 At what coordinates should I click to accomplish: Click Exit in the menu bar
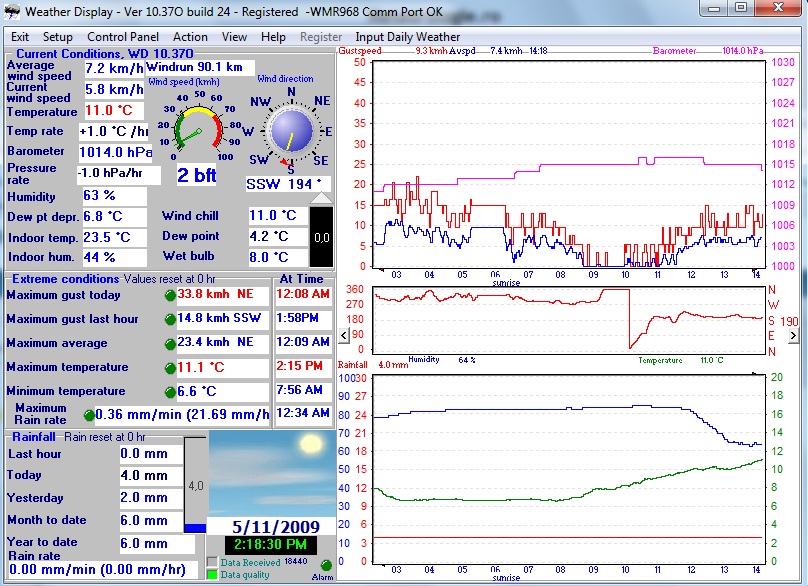20,37
